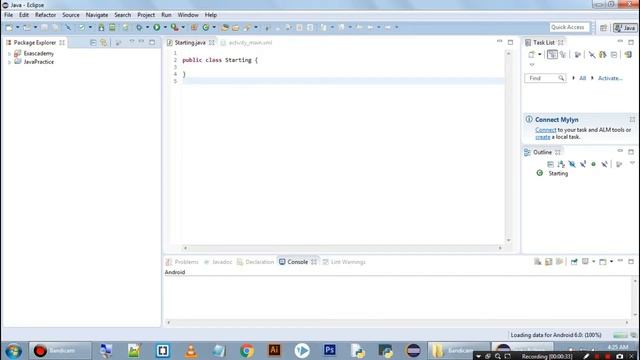The height and width of the screenshot is (360, 640).
Task: Open Google Chrome from the taskbar
Action: coord(247,351)
